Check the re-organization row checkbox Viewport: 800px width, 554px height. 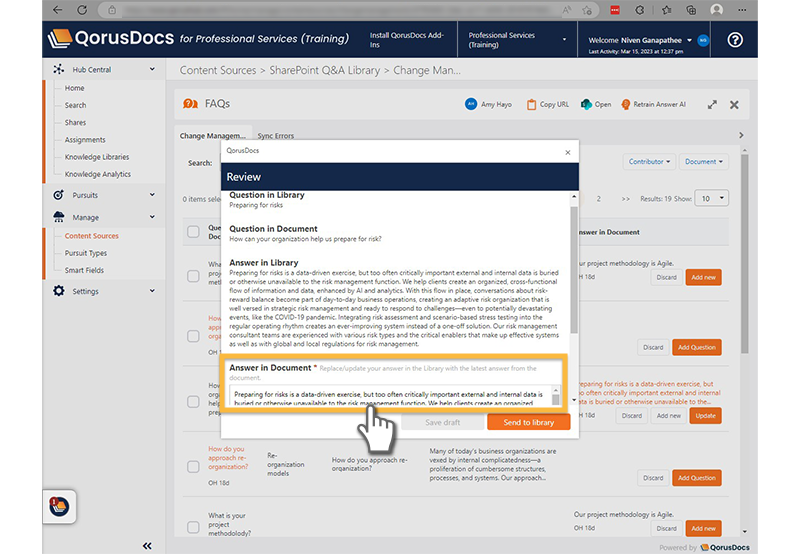[x=193, y=467]
